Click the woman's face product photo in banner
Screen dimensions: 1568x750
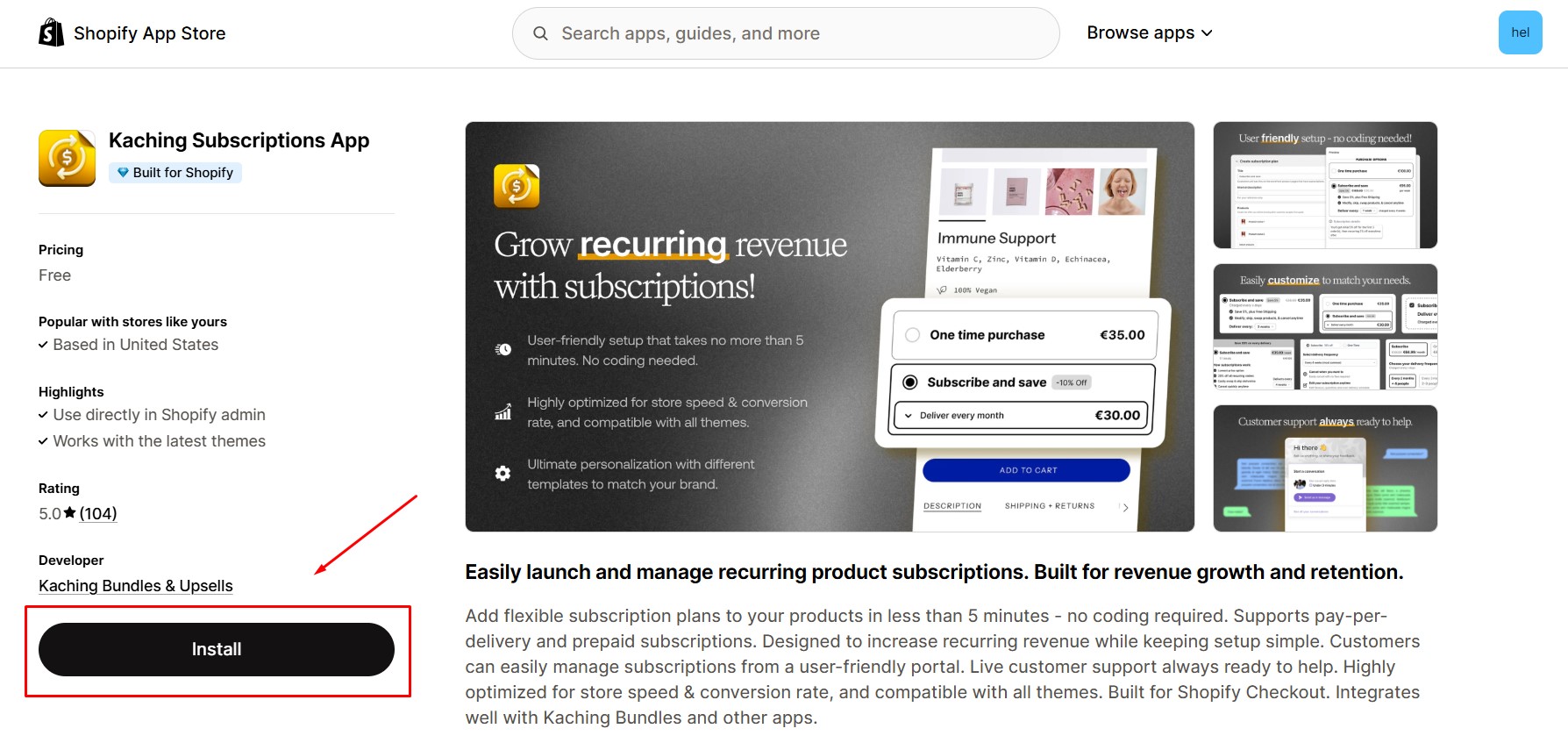(1123, 191)
